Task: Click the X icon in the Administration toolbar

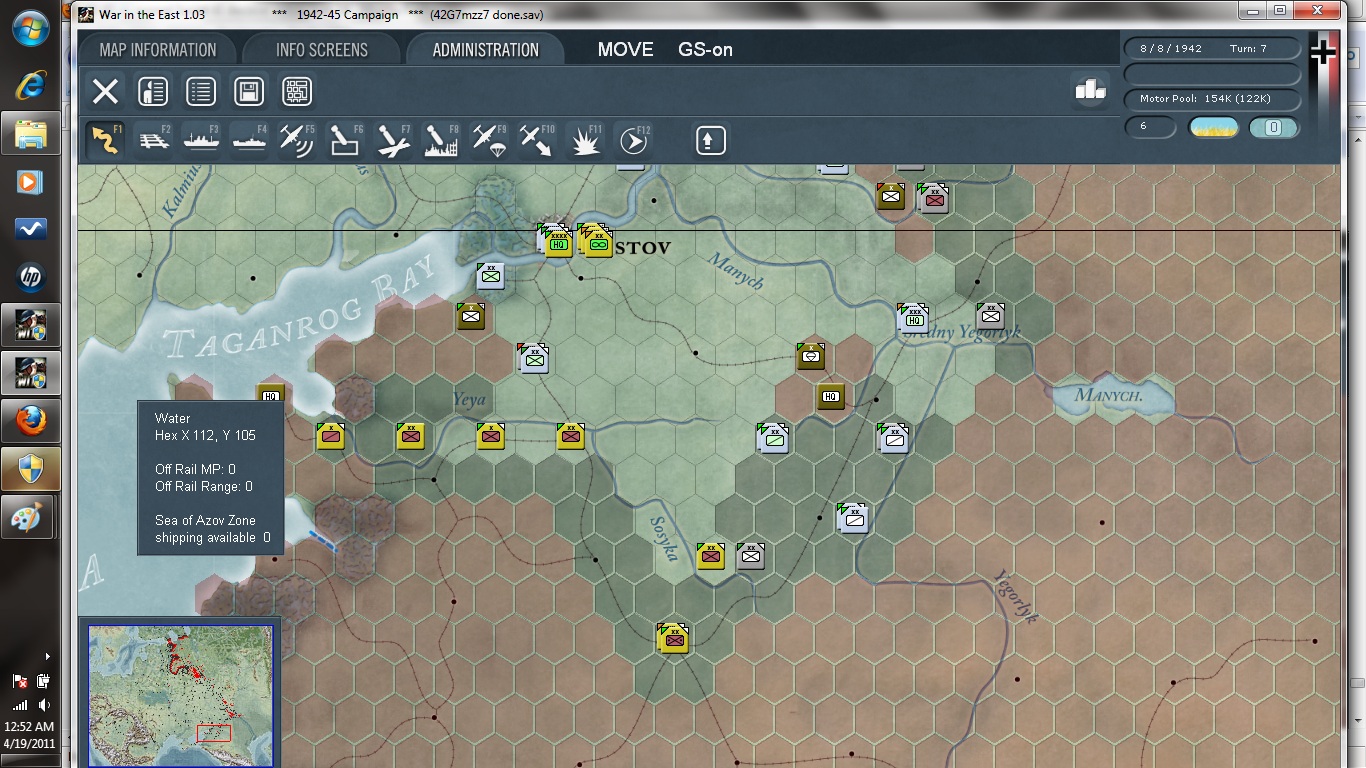Action: point(105,92)
